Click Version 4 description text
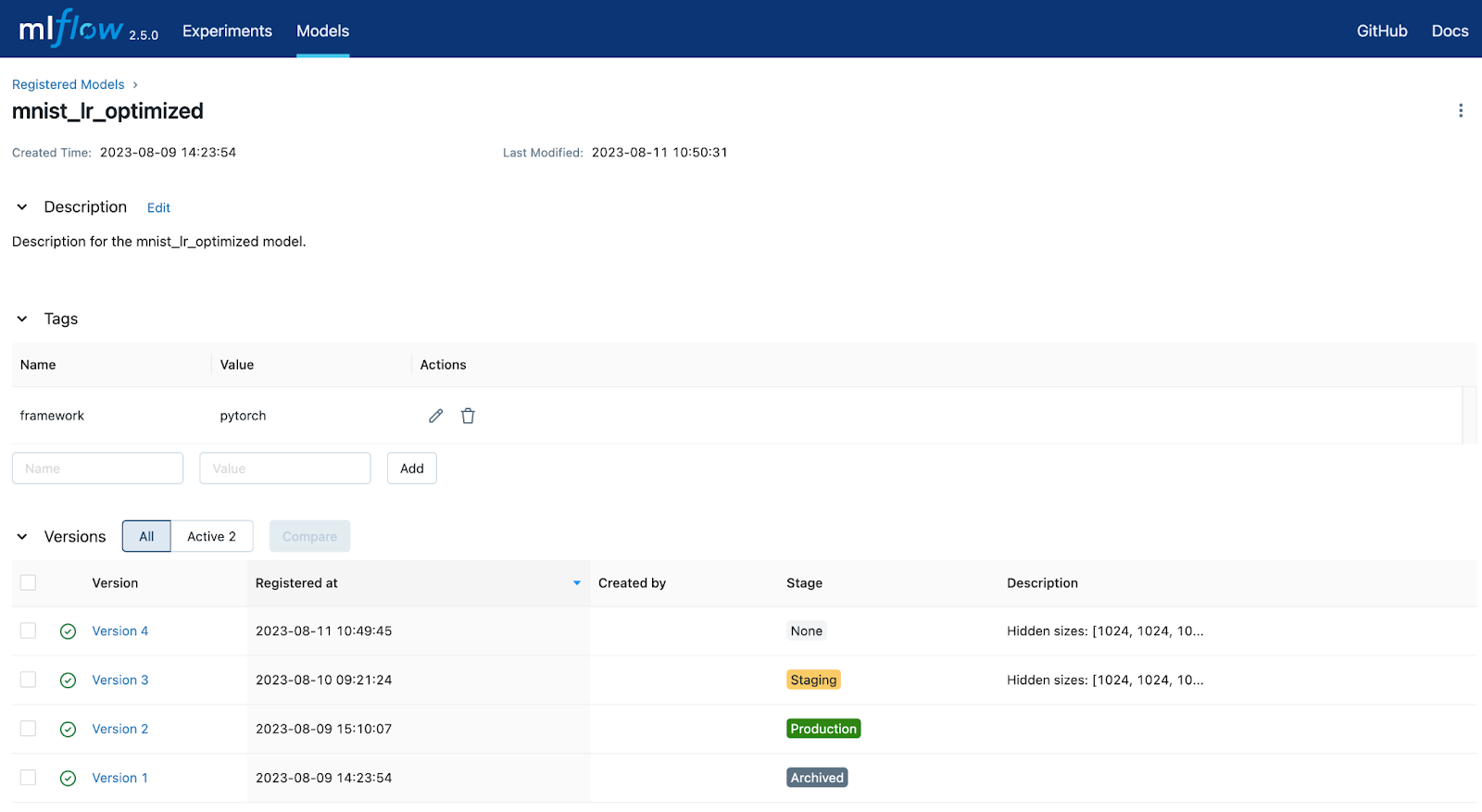This screenshot has width=1482, height=812. 1105,631
